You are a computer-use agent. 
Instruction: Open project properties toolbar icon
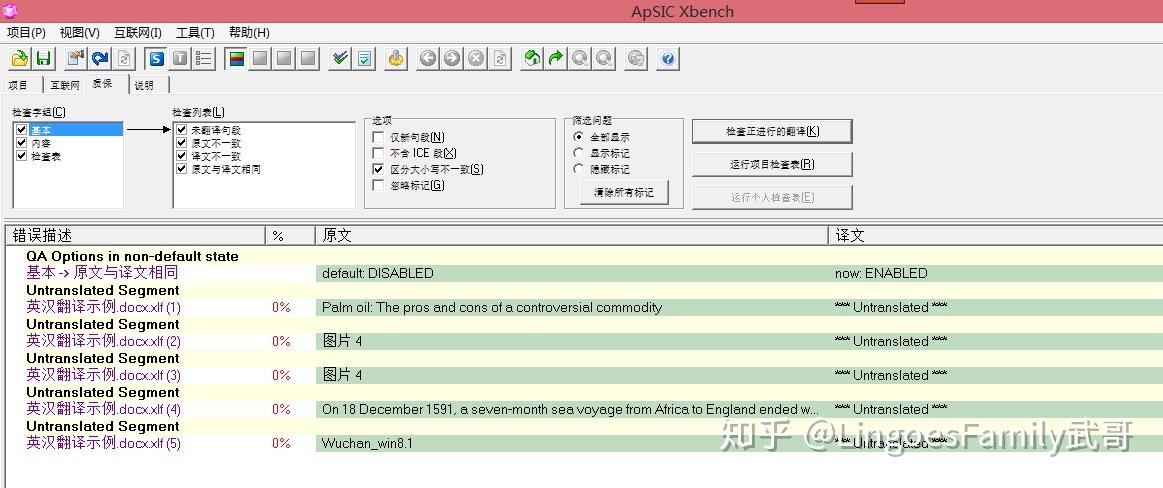click(76, 59)
